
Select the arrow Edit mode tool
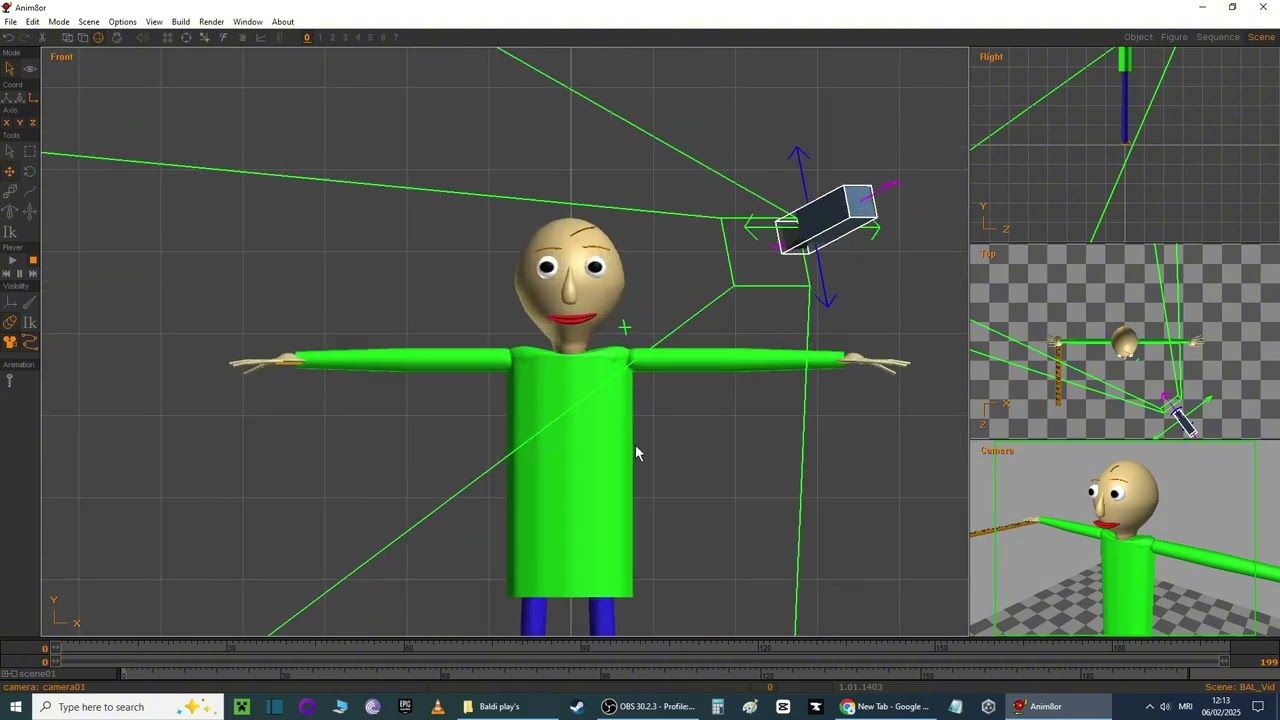(x=9, y=69)
